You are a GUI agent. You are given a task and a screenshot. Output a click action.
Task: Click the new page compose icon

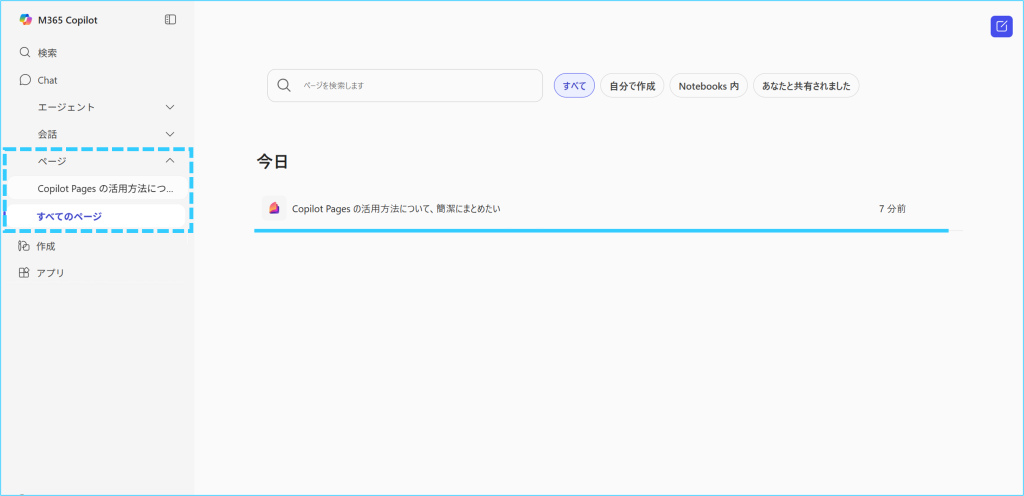click(1001, 26)
